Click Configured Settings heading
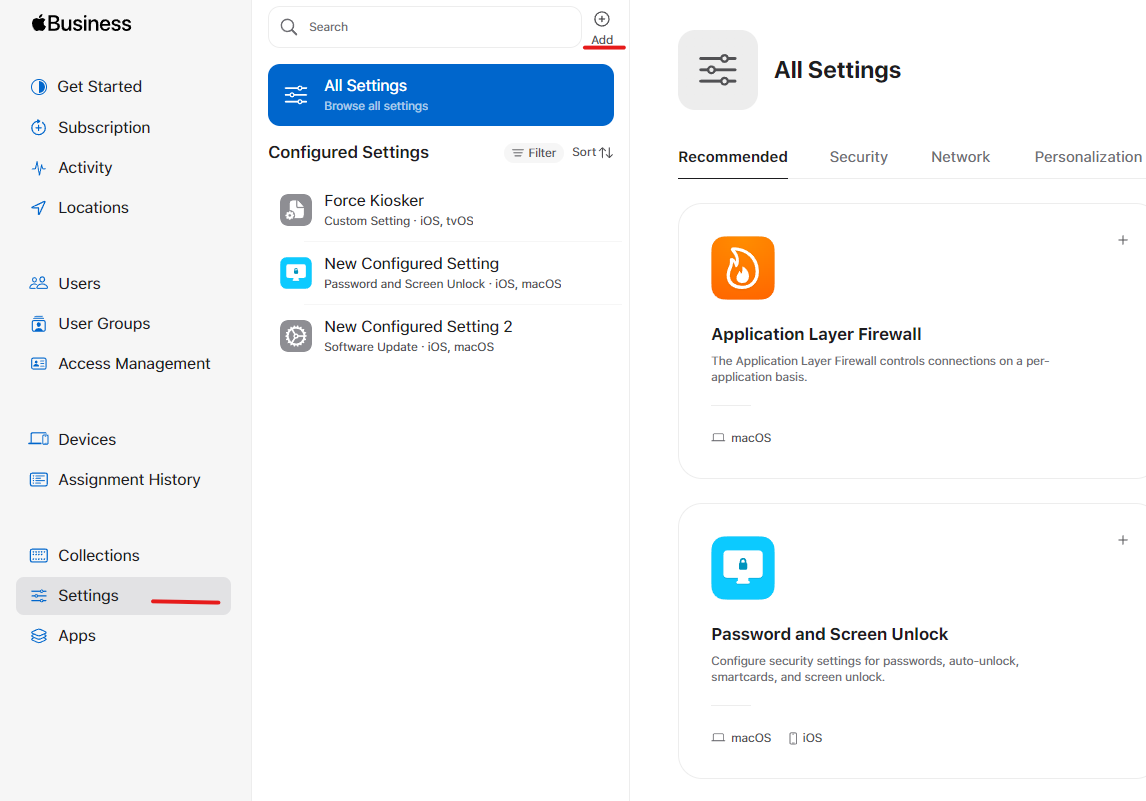1146x801 pixels. point(348,152)
